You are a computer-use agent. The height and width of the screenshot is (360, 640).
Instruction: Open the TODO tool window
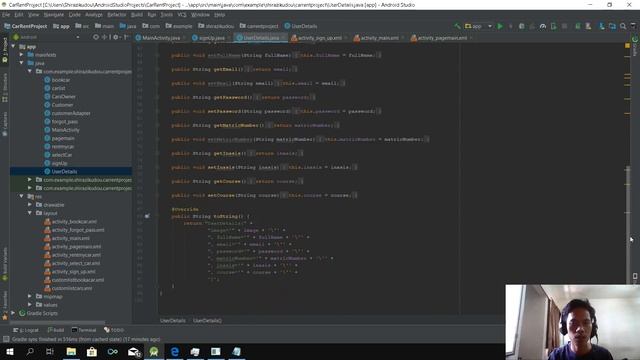click(114, 330)
